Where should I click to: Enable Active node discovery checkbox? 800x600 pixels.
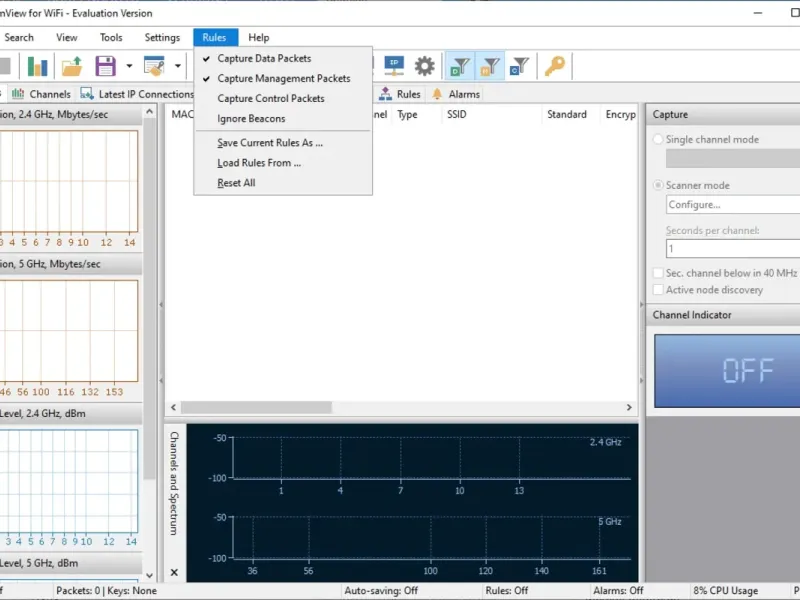pos(658,290)
